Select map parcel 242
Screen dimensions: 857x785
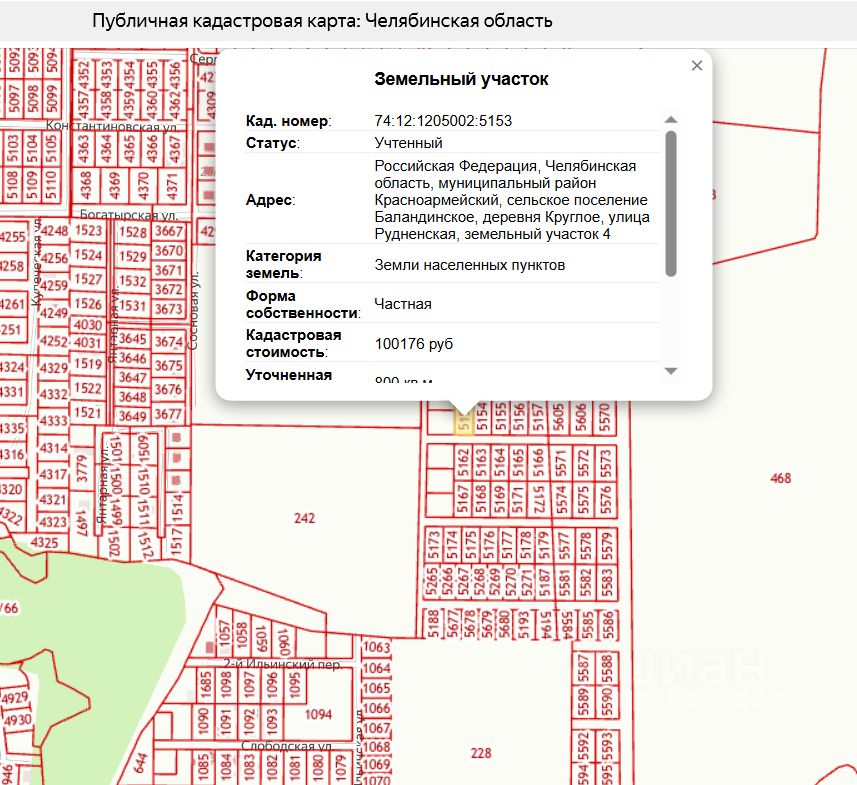point(304,518)
